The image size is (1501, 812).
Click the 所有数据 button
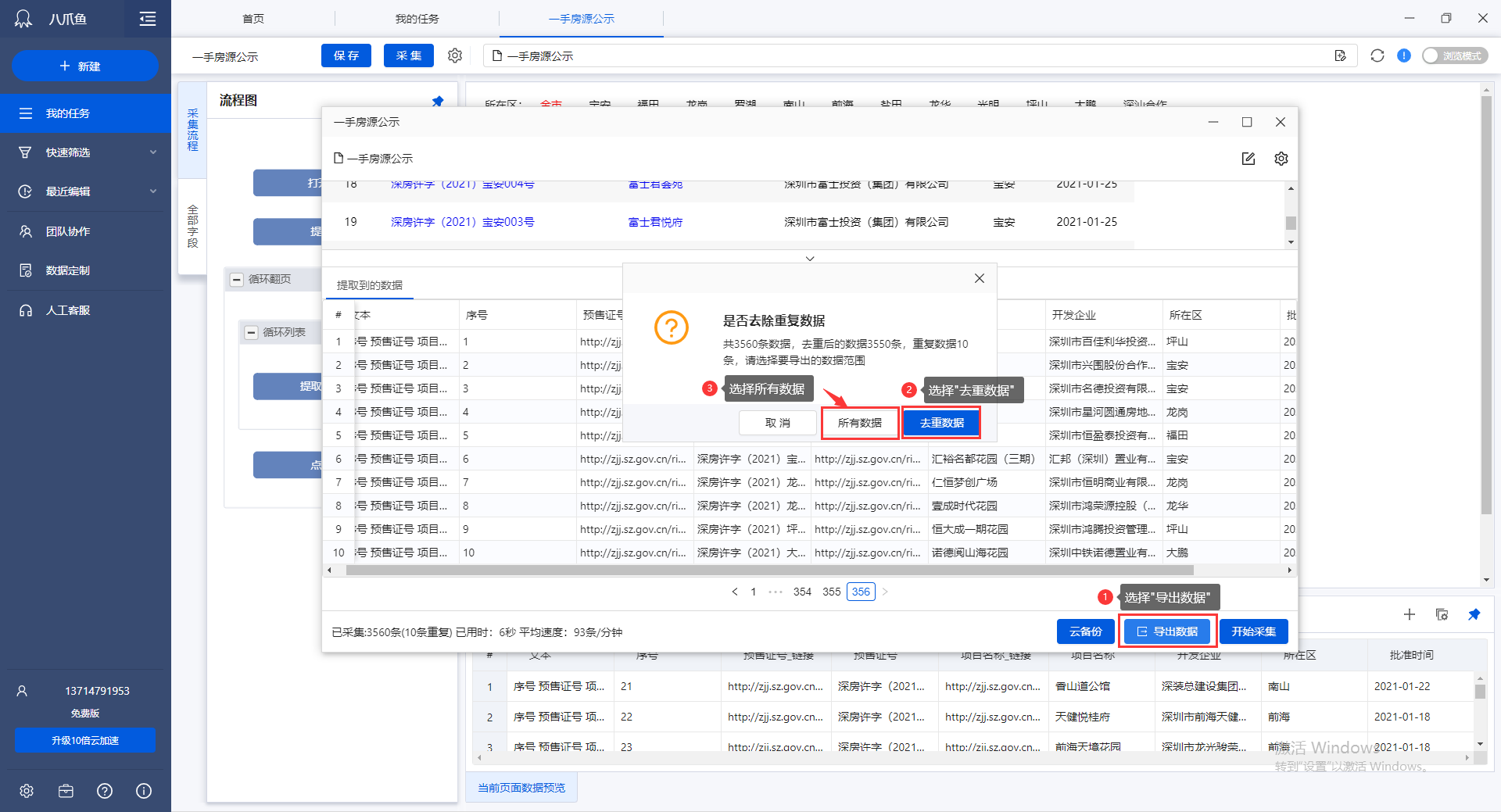(860, 423)
